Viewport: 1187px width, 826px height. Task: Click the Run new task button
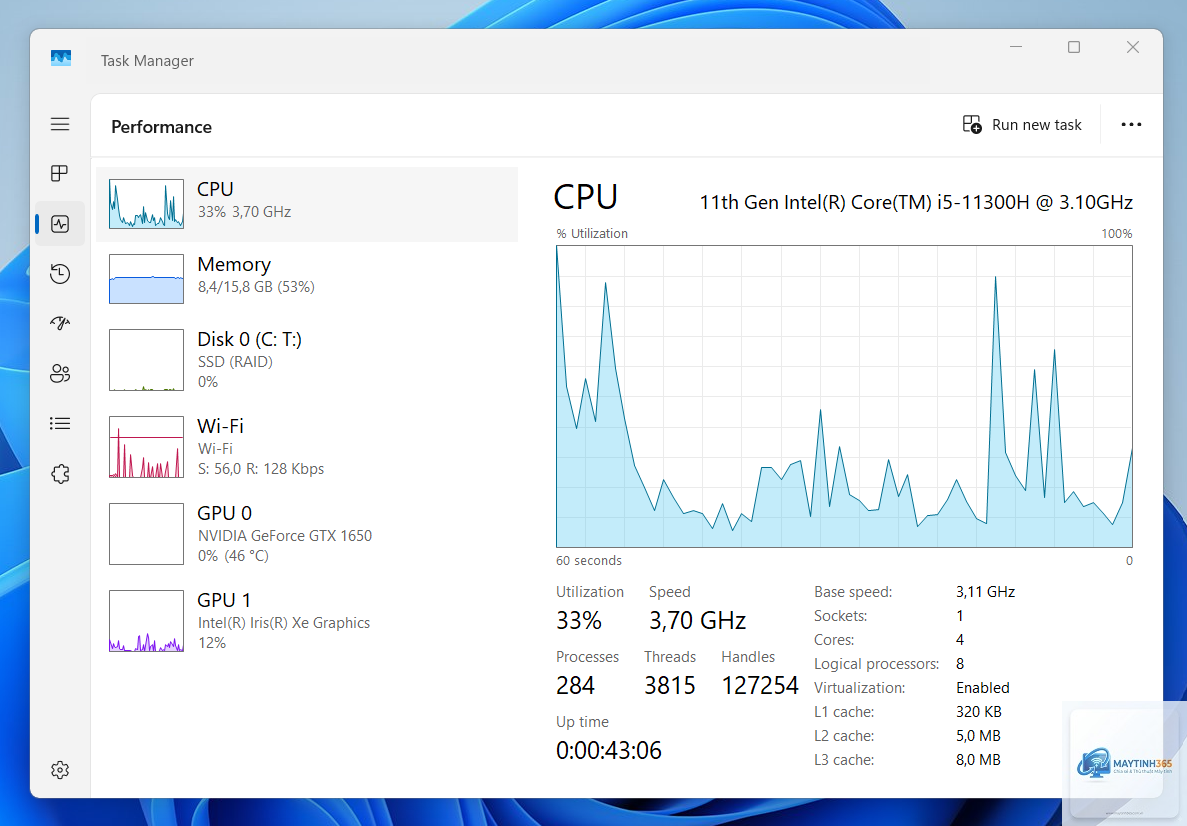point(1022,125)
